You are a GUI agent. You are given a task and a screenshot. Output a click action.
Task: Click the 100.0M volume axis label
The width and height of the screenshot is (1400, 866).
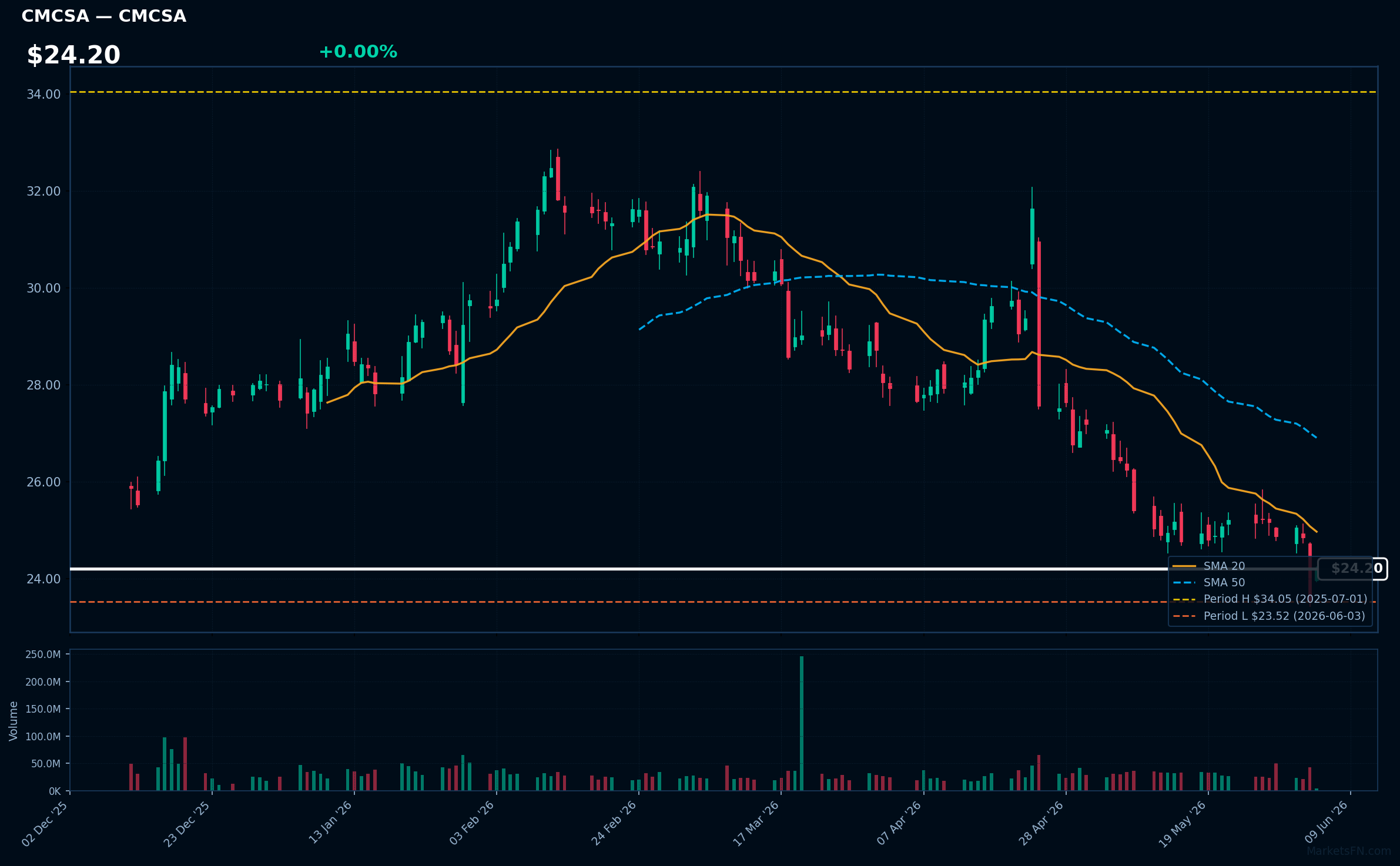pyautogui.click(x=43, y=736)
